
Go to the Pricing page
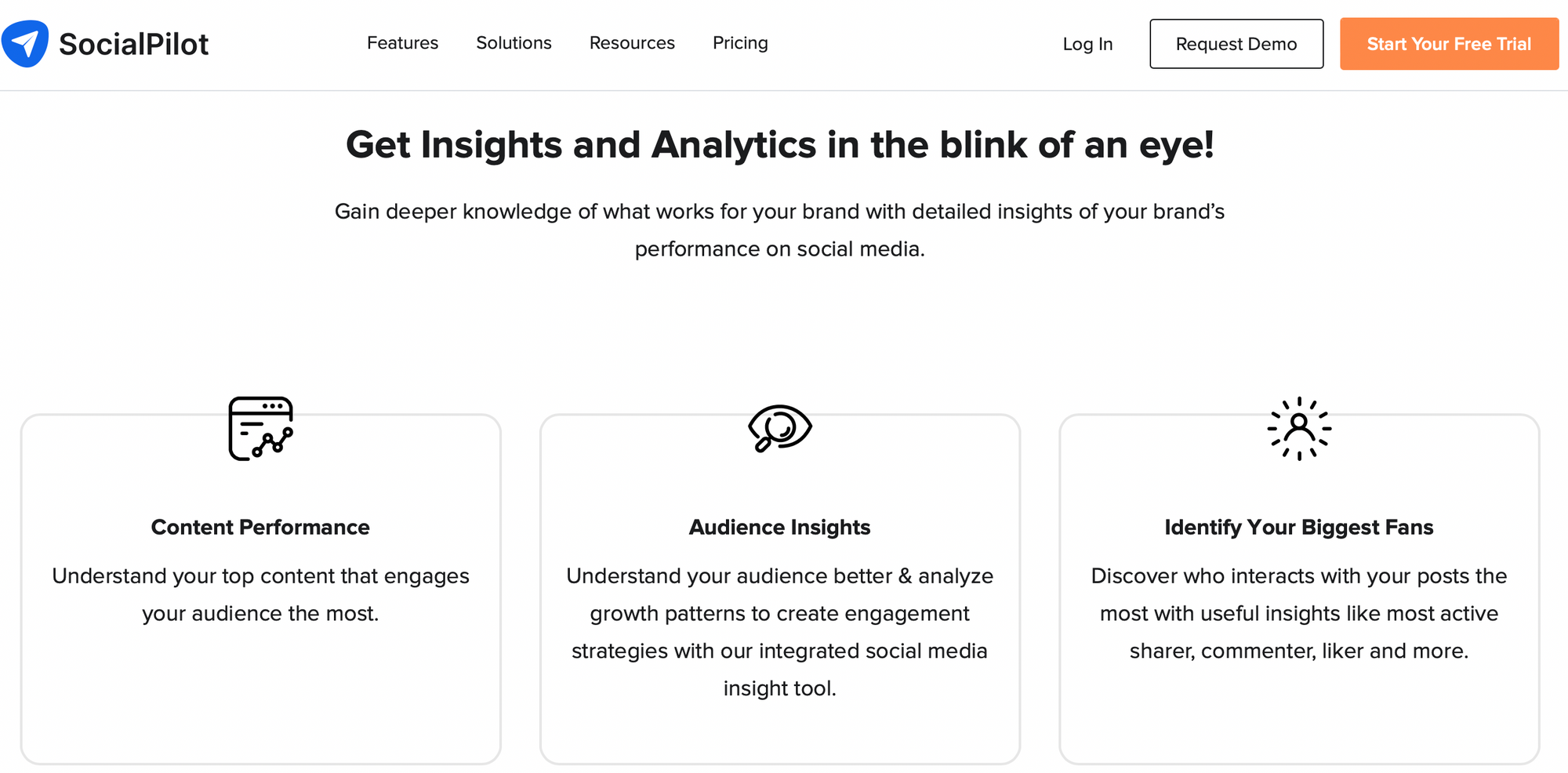[x=740, y=43]
